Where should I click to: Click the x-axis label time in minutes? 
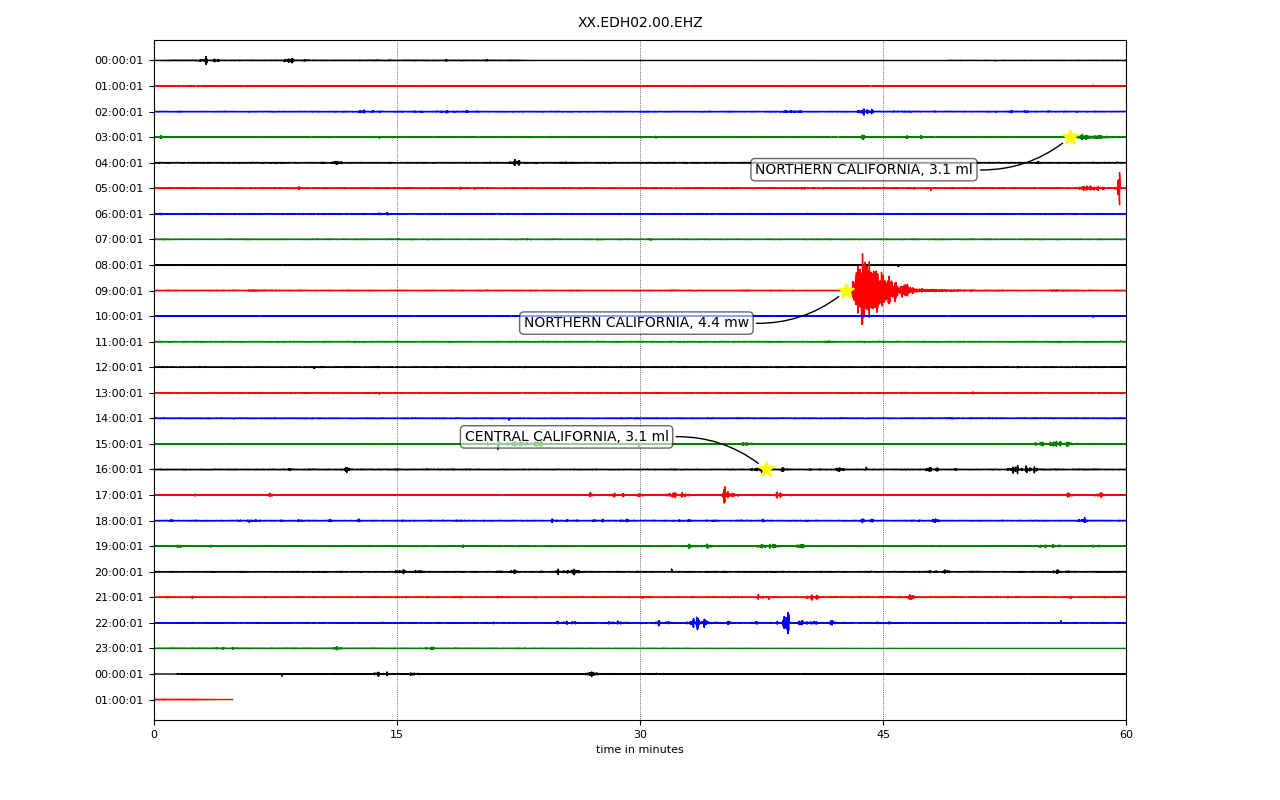point(640,750)
